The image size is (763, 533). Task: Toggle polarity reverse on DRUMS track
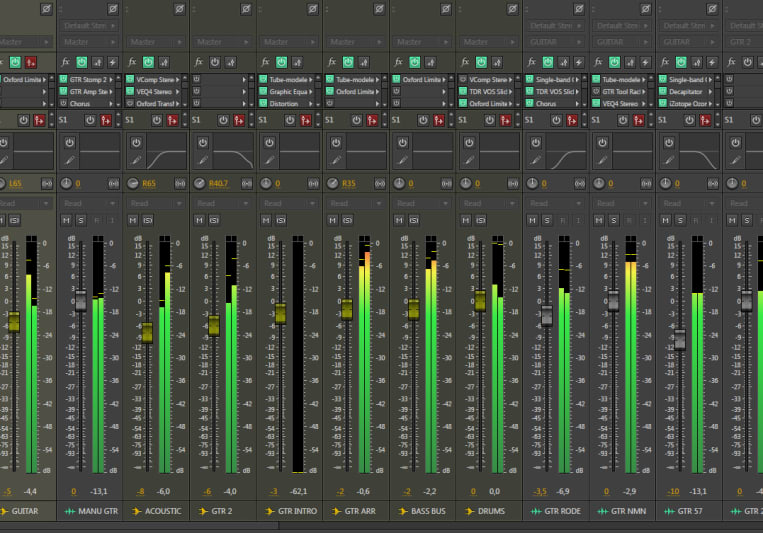point(512,9)
